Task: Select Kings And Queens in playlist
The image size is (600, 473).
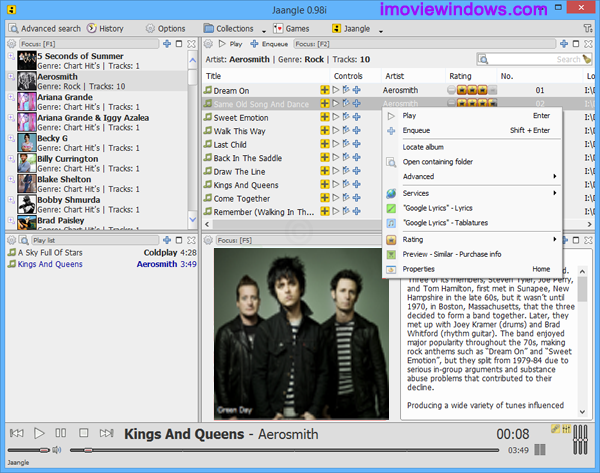Action: (x=102, y=264)
